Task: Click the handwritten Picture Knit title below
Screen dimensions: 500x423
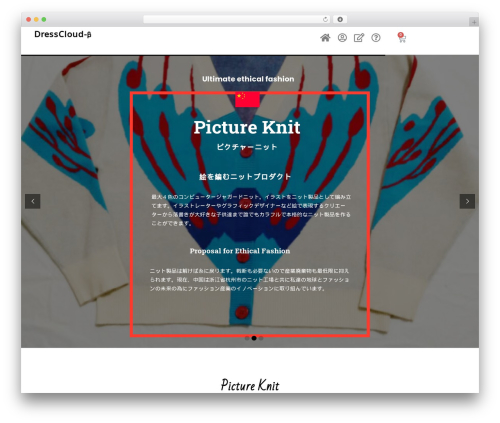Action: click(250, 385)
